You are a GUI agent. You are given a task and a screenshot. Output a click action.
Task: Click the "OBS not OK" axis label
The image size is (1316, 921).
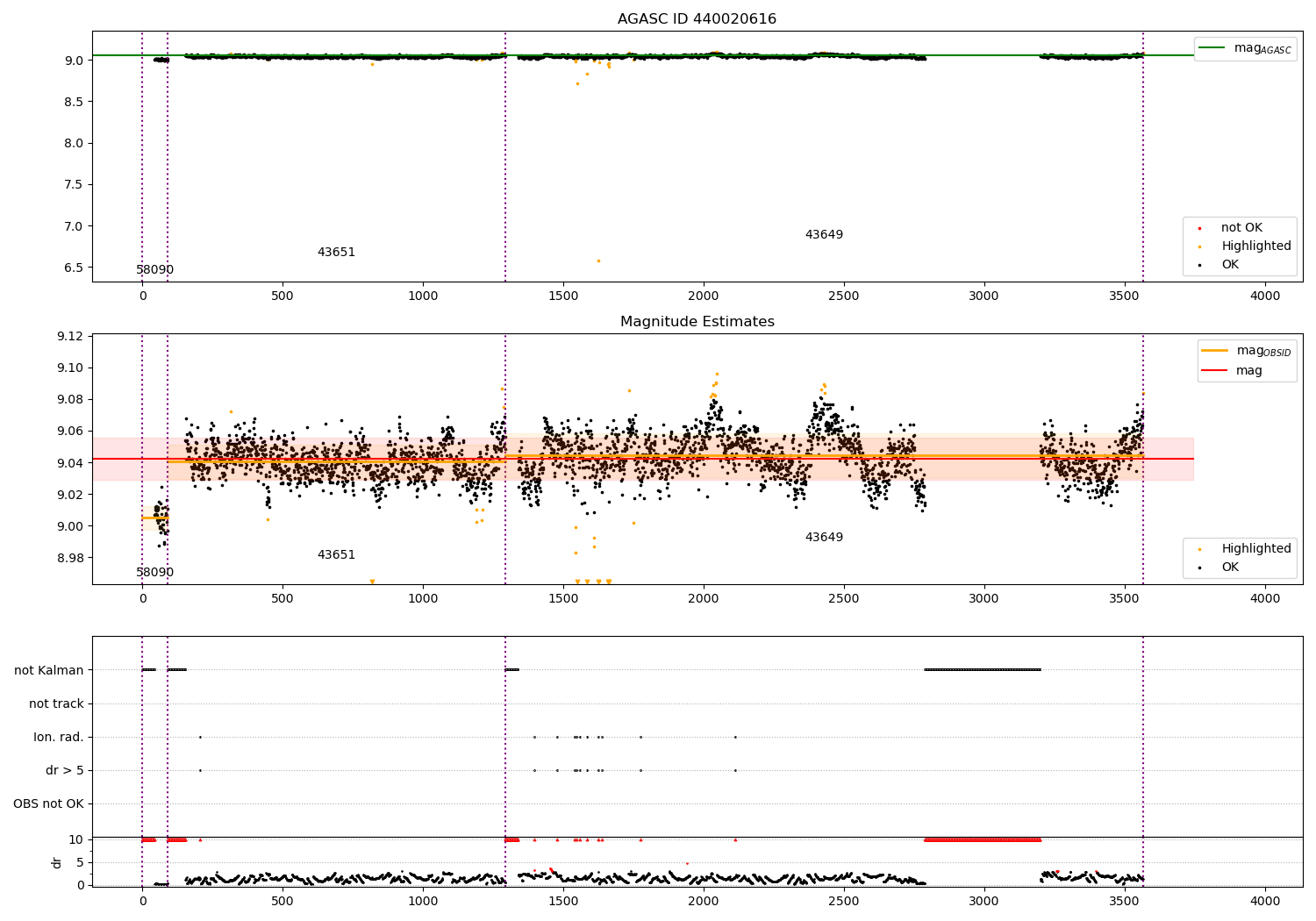[48, 803]
